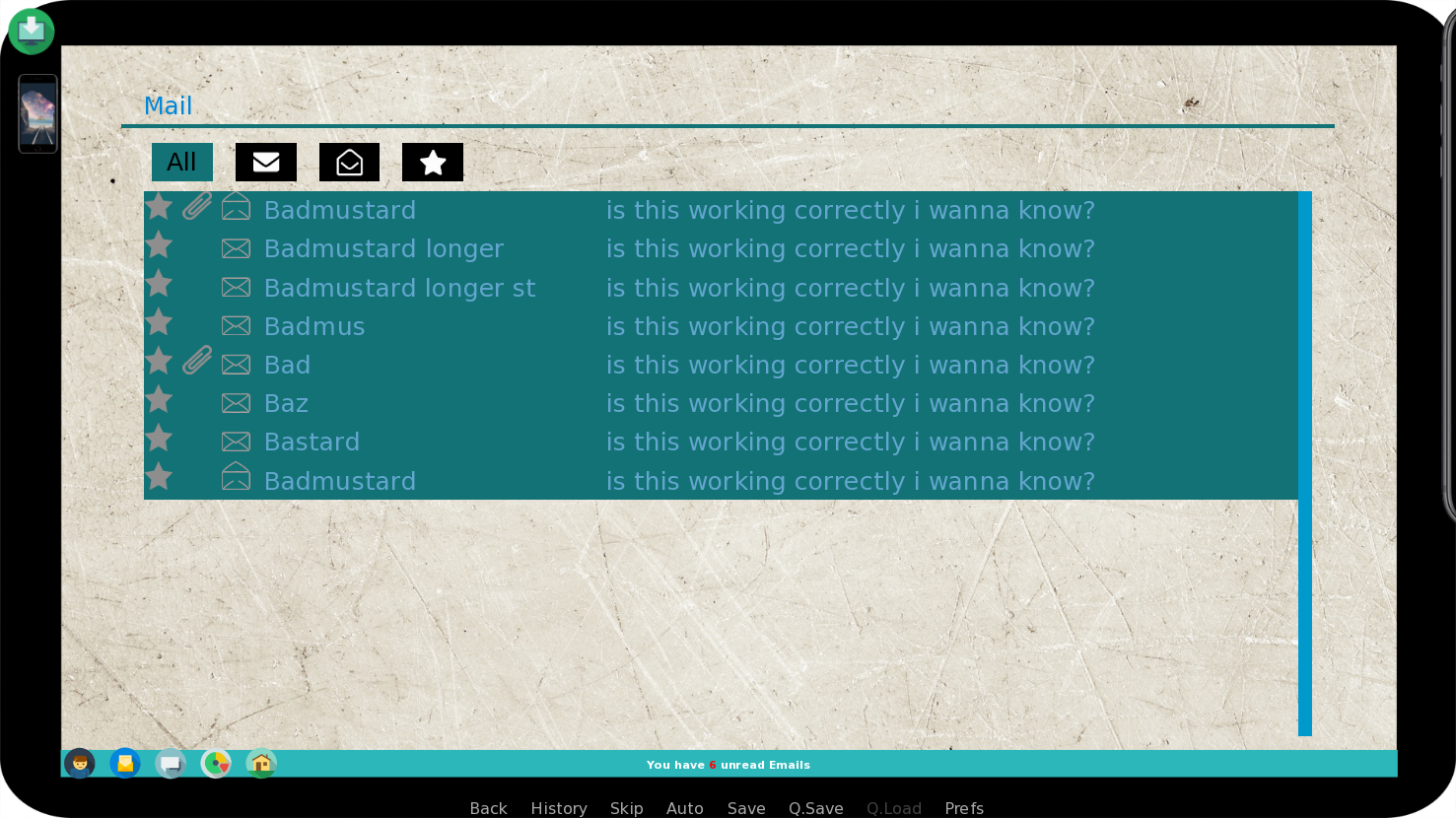
Task: Click the closed envelope icon next to Bad
Action: click(236, 365)
